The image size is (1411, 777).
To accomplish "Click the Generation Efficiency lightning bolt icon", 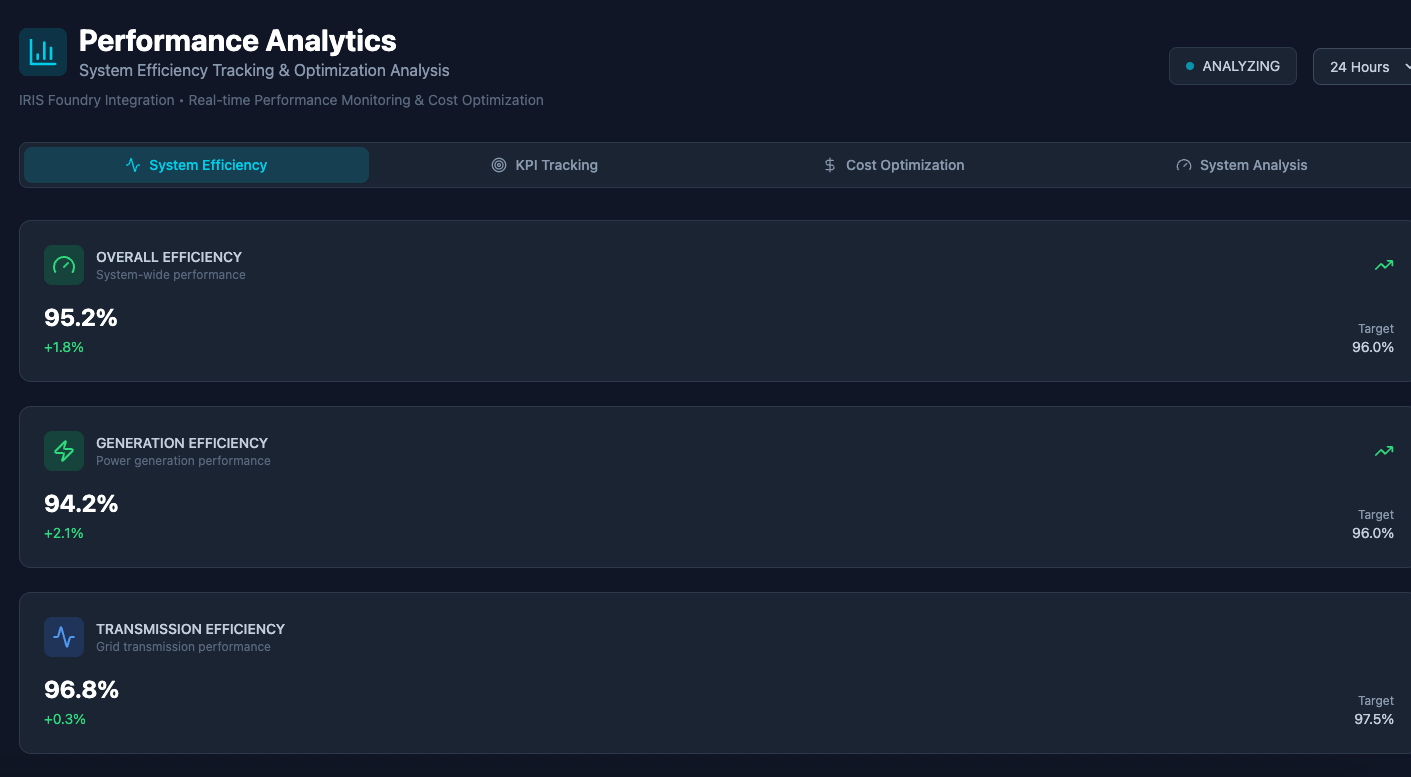I will coord(64,451).
